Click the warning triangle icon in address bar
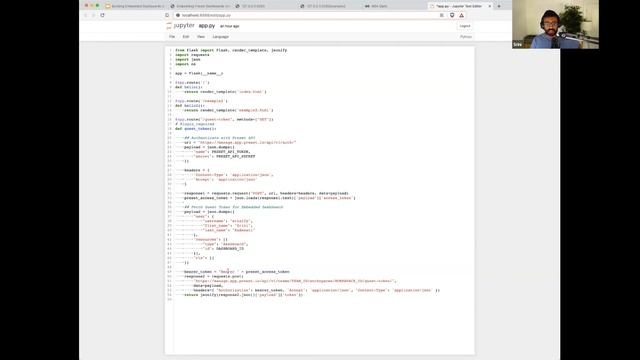640x360 pixels. click(x=462, y=15)
